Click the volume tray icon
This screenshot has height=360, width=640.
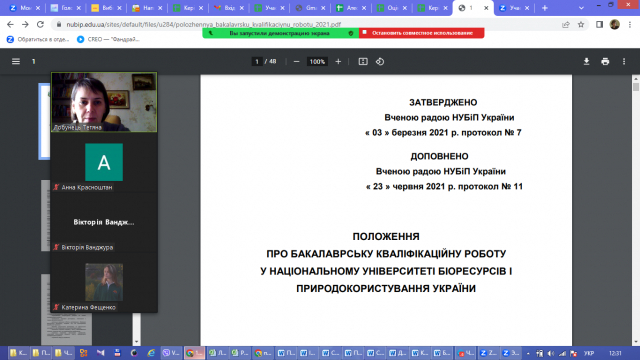(551, 353)
